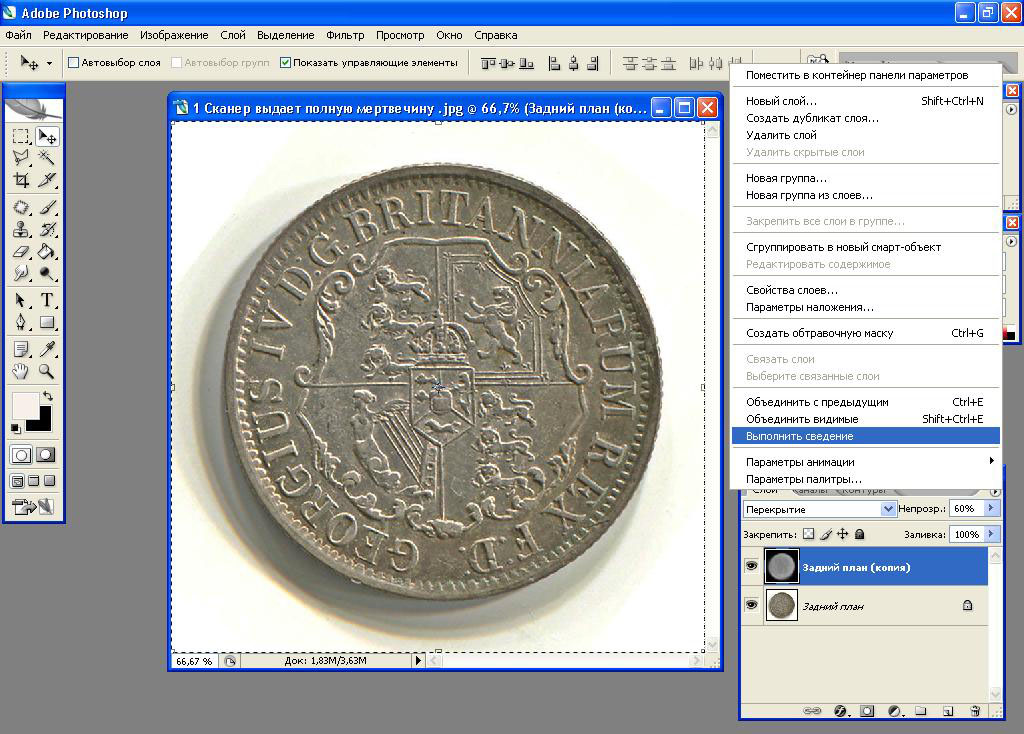Switch to Standard editing mode

(22, 455)
